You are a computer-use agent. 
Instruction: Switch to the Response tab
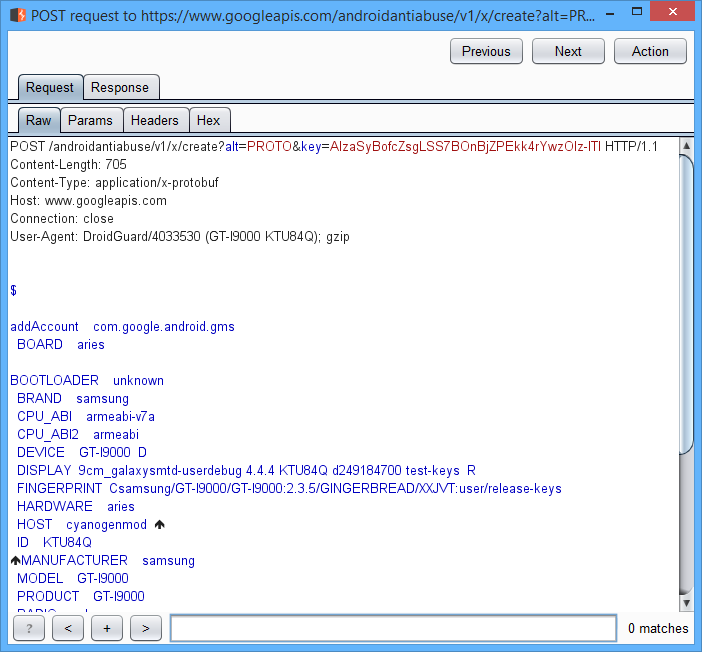coord(120,87)
